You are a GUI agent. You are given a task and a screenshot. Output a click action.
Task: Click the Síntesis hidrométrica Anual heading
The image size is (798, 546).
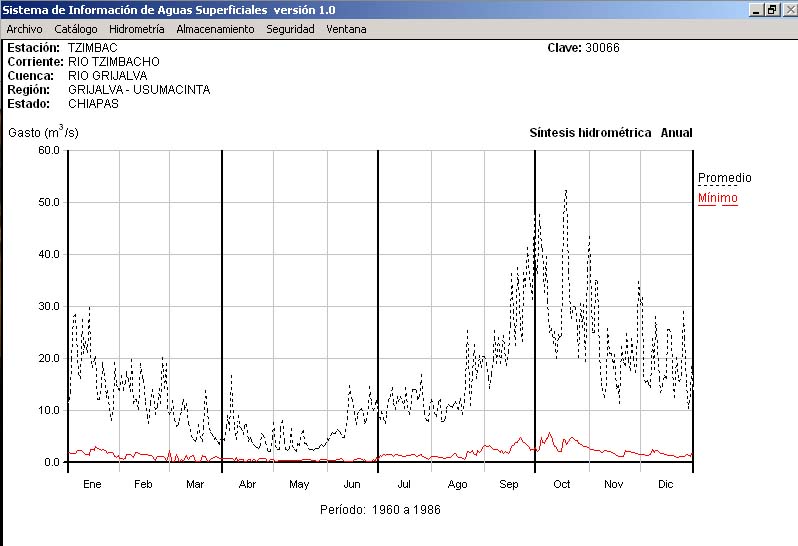[610, 133]
